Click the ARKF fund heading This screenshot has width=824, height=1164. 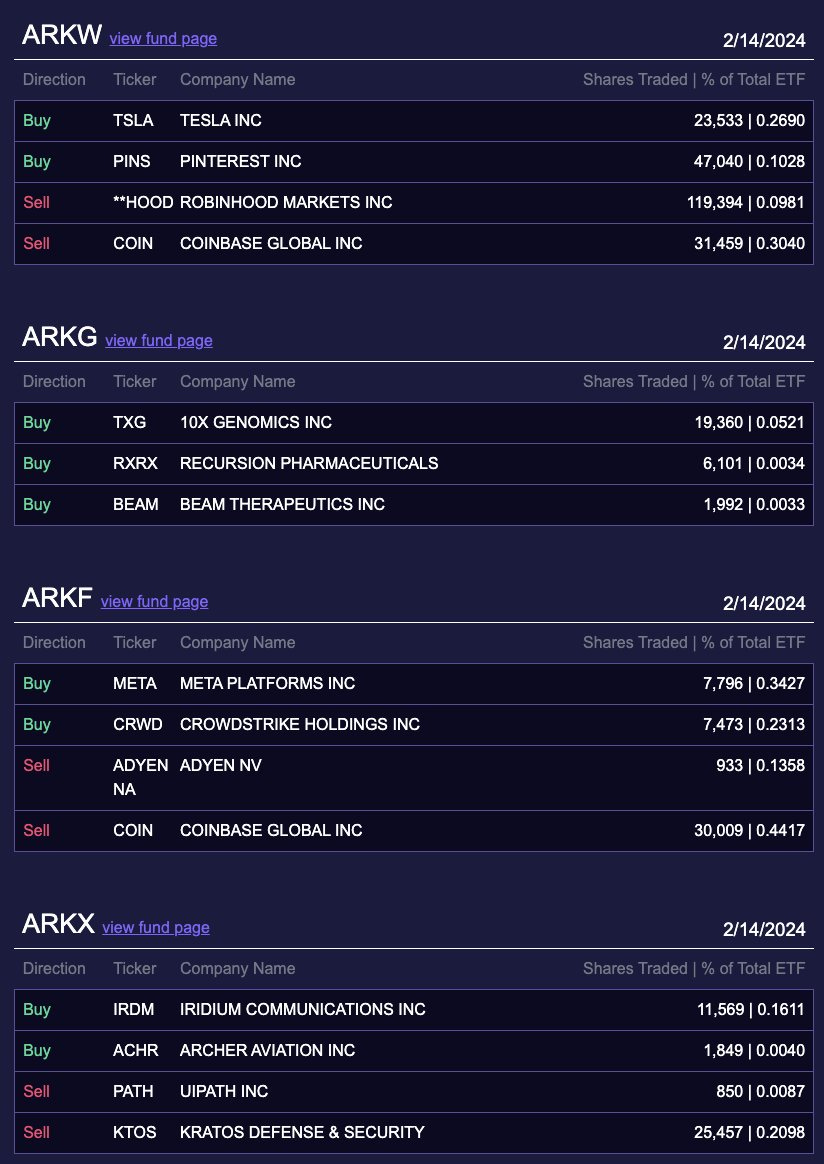click(57, 598)
